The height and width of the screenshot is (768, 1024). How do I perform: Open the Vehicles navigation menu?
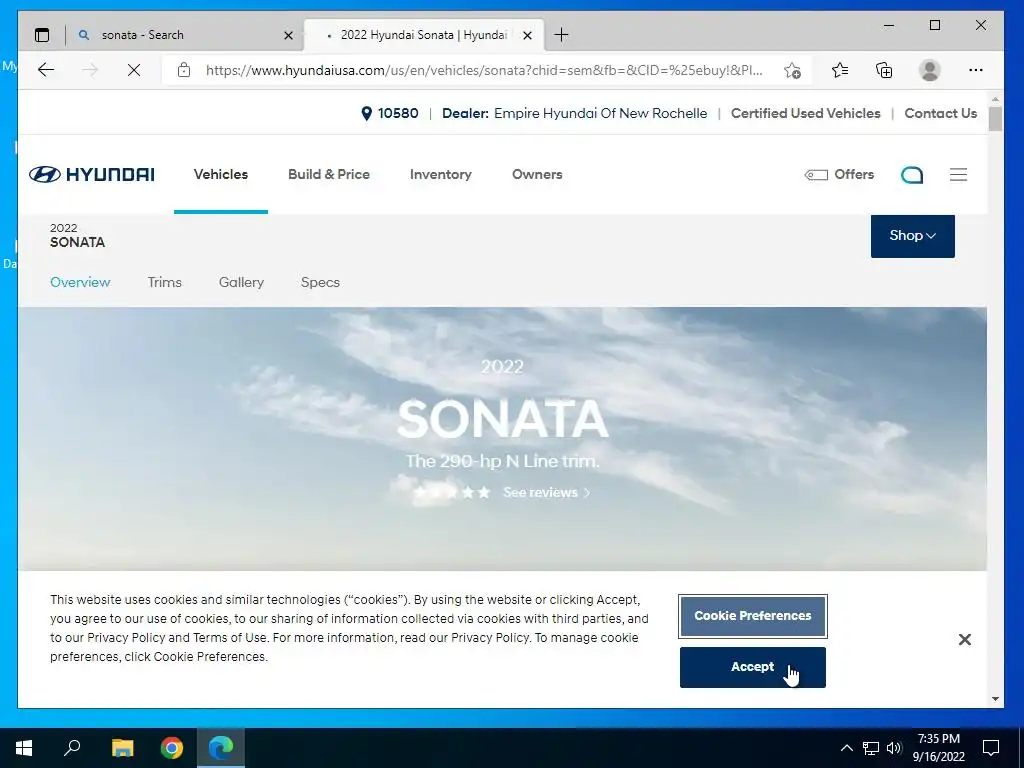(x=221, y=174)
